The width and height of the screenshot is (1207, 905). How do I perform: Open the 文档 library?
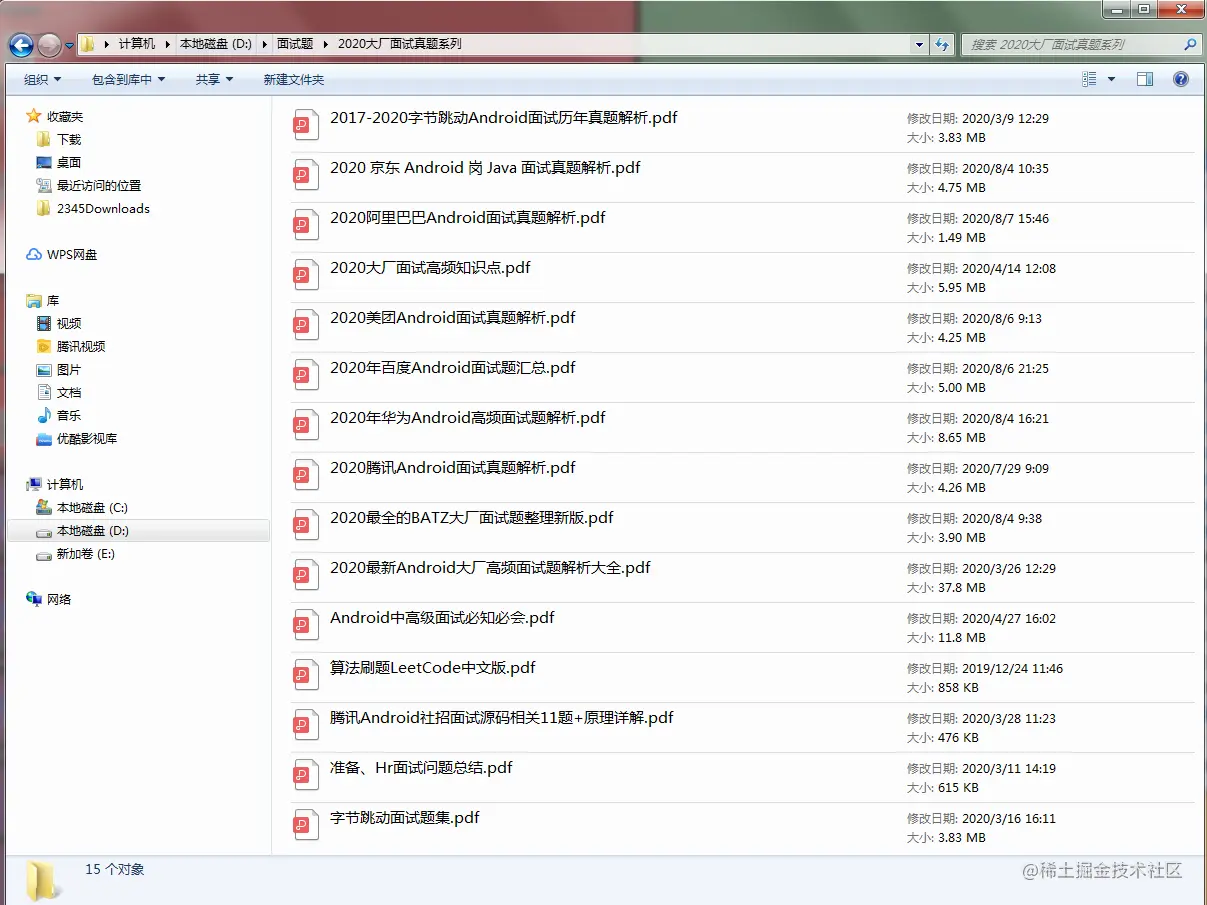[69, 392]
